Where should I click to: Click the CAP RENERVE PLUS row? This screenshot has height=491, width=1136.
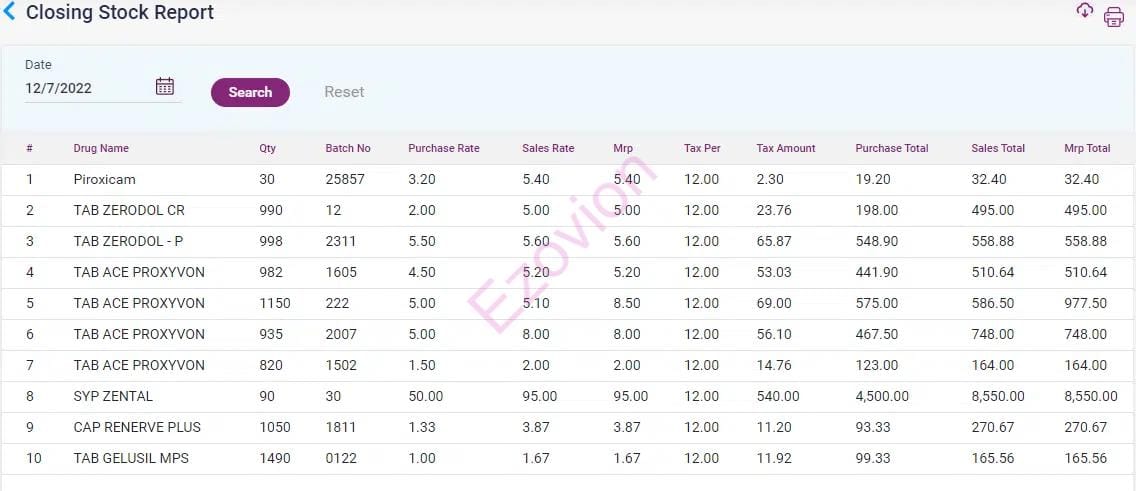point(137,427)
